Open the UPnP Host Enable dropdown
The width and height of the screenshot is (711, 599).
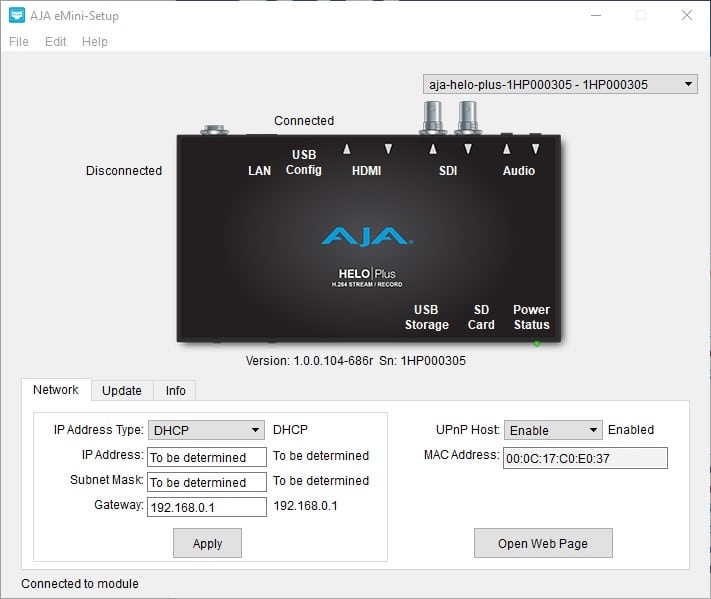553,430
